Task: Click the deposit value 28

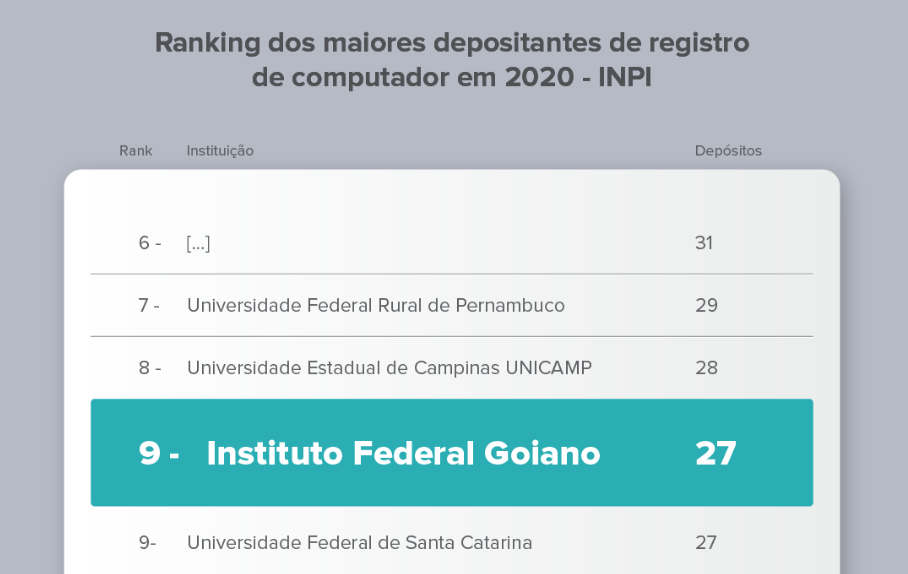Action: click(x=706, y=368)
